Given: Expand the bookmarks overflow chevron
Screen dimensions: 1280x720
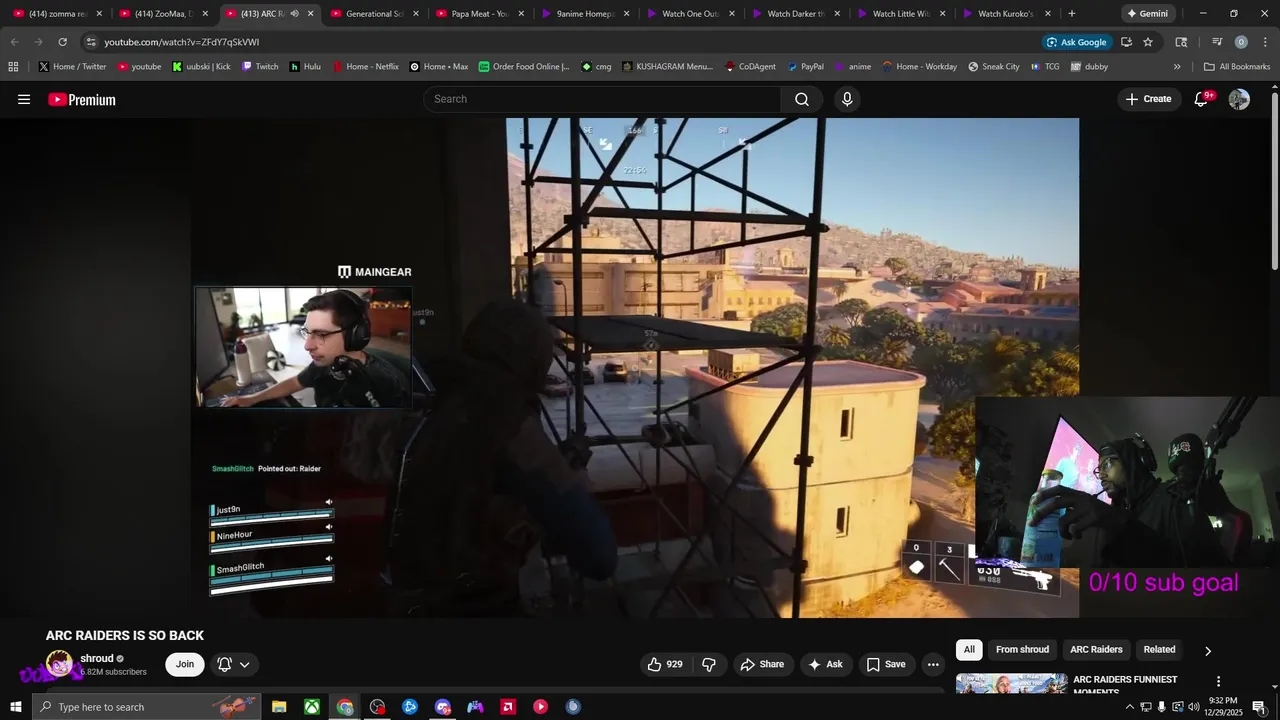Looking at the screenshot, I should 1177,67.
